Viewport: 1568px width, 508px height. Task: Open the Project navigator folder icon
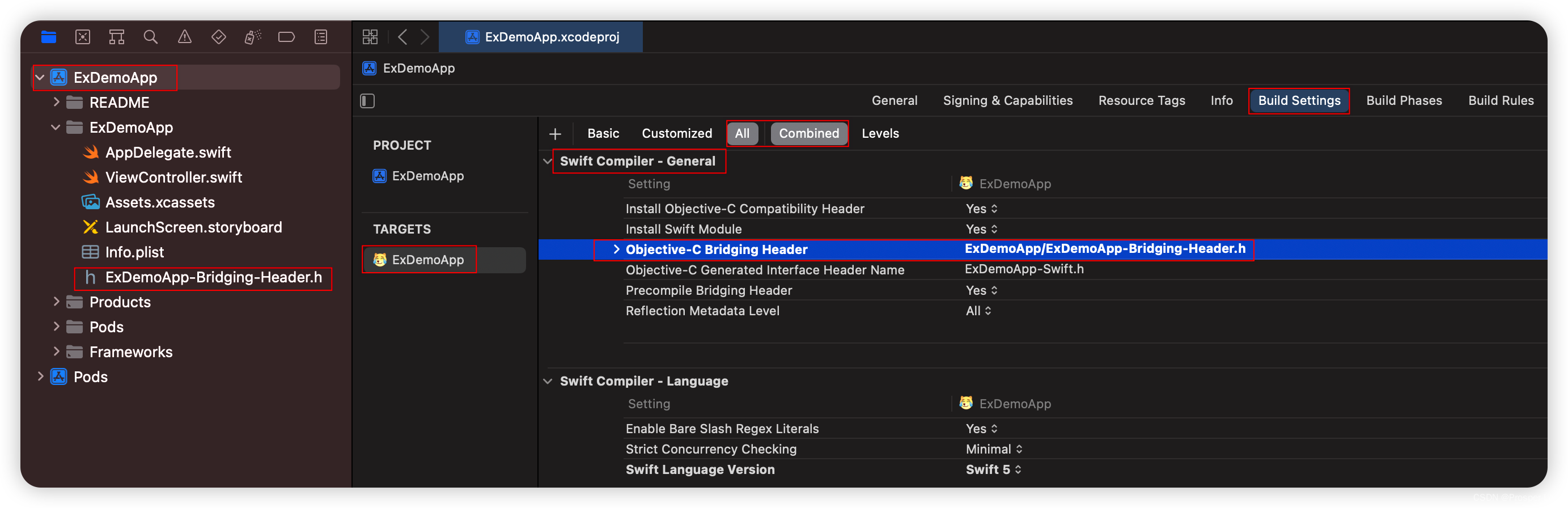(x=49, y=37)
